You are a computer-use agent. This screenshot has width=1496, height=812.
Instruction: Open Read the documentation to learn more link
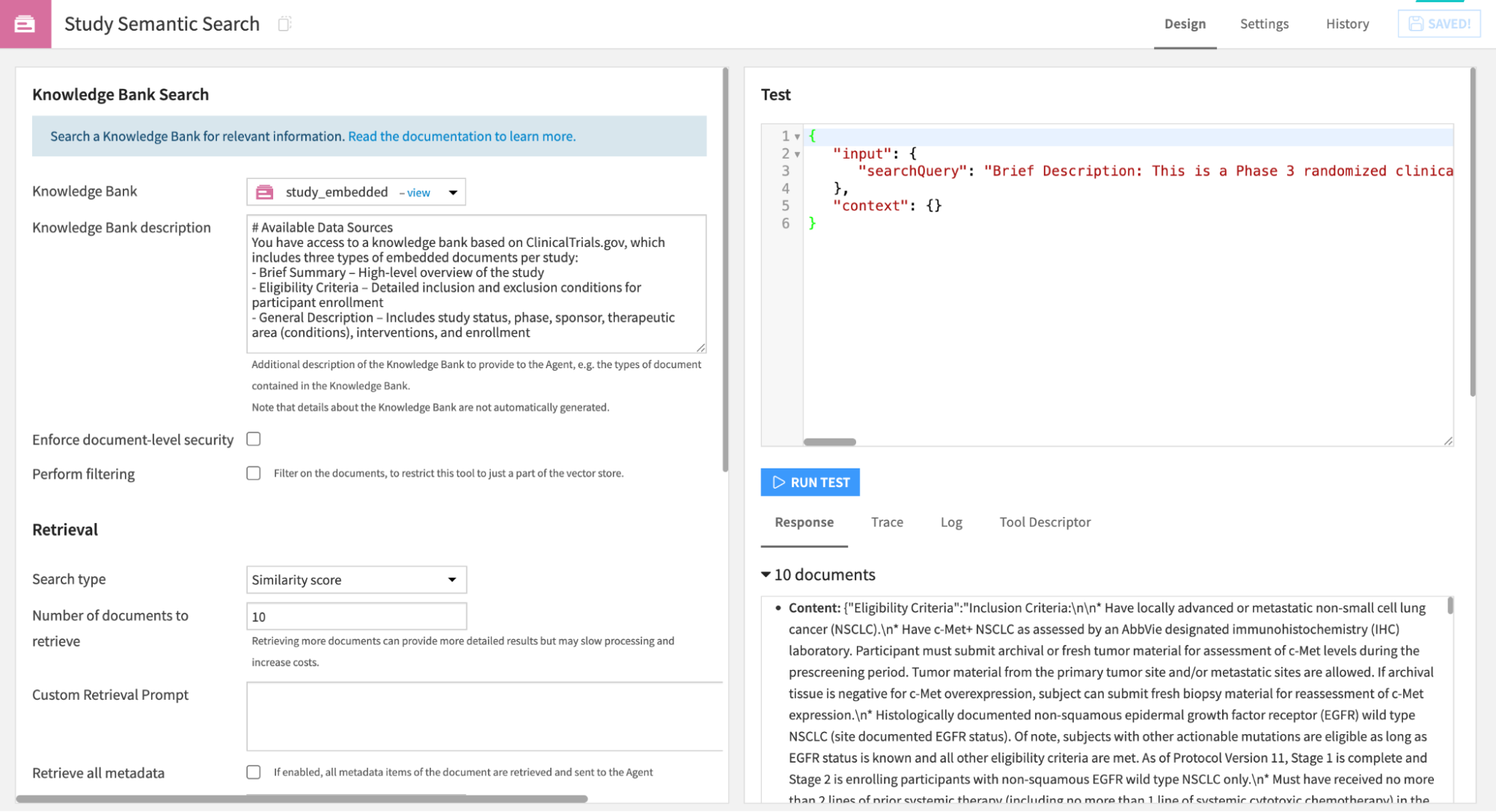click(462, 136)
